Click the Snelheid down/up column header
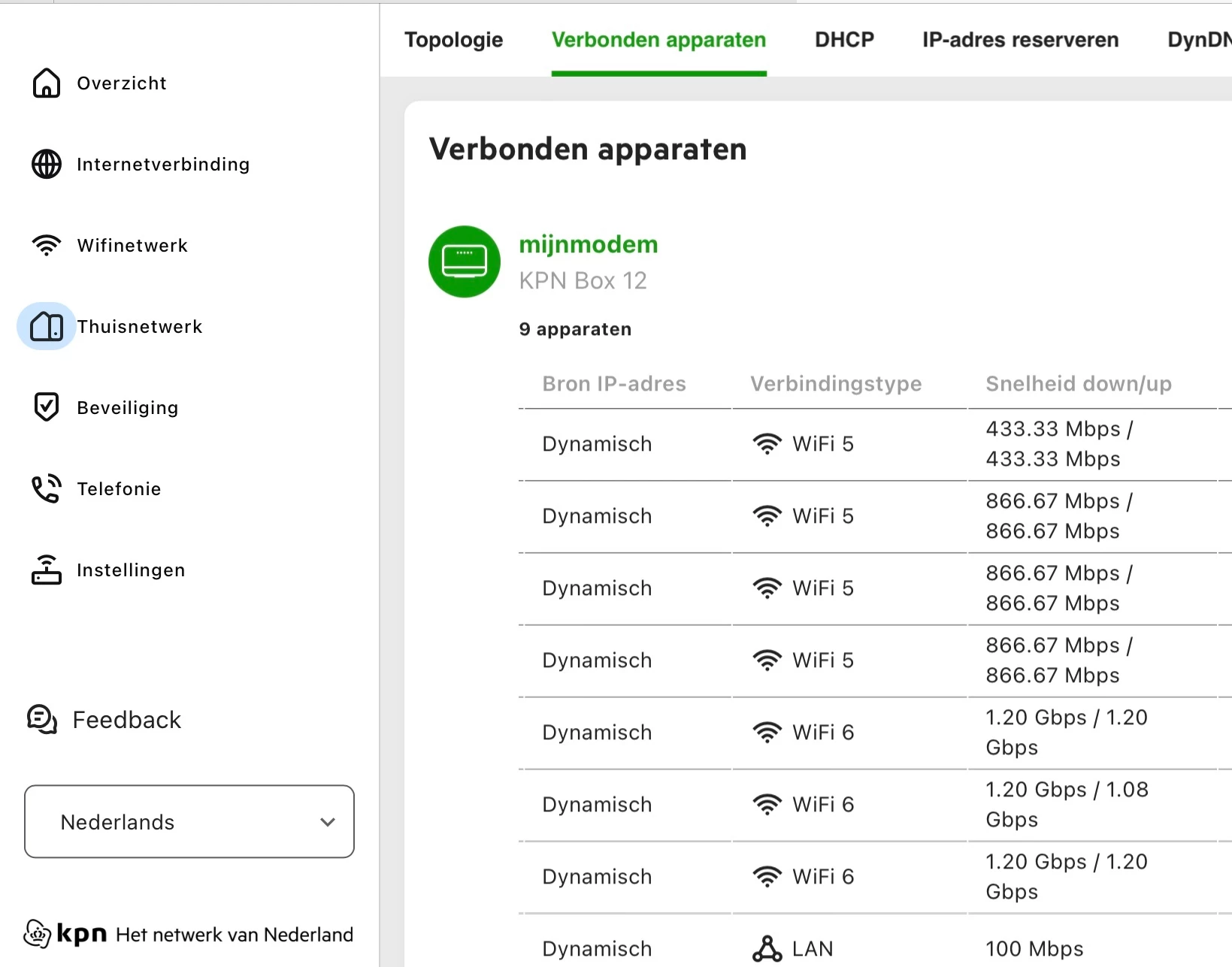 tap(1079, 384)
